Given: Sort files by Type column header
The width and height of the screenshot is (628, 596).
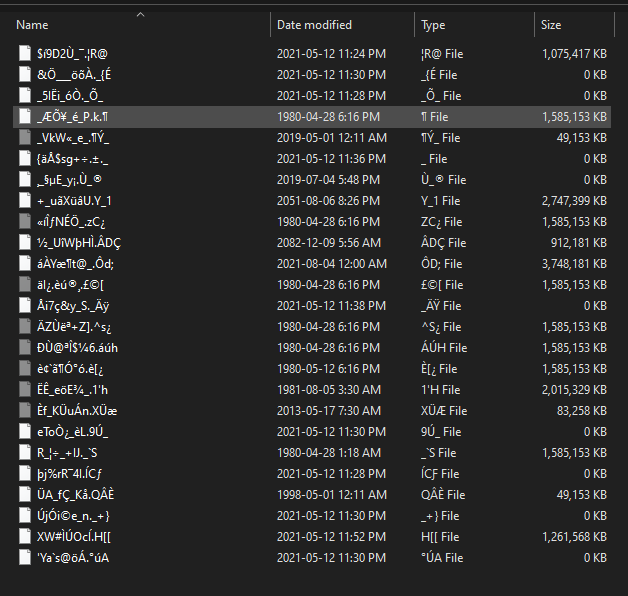Looking at the screenshot, I should pos(433,25).
